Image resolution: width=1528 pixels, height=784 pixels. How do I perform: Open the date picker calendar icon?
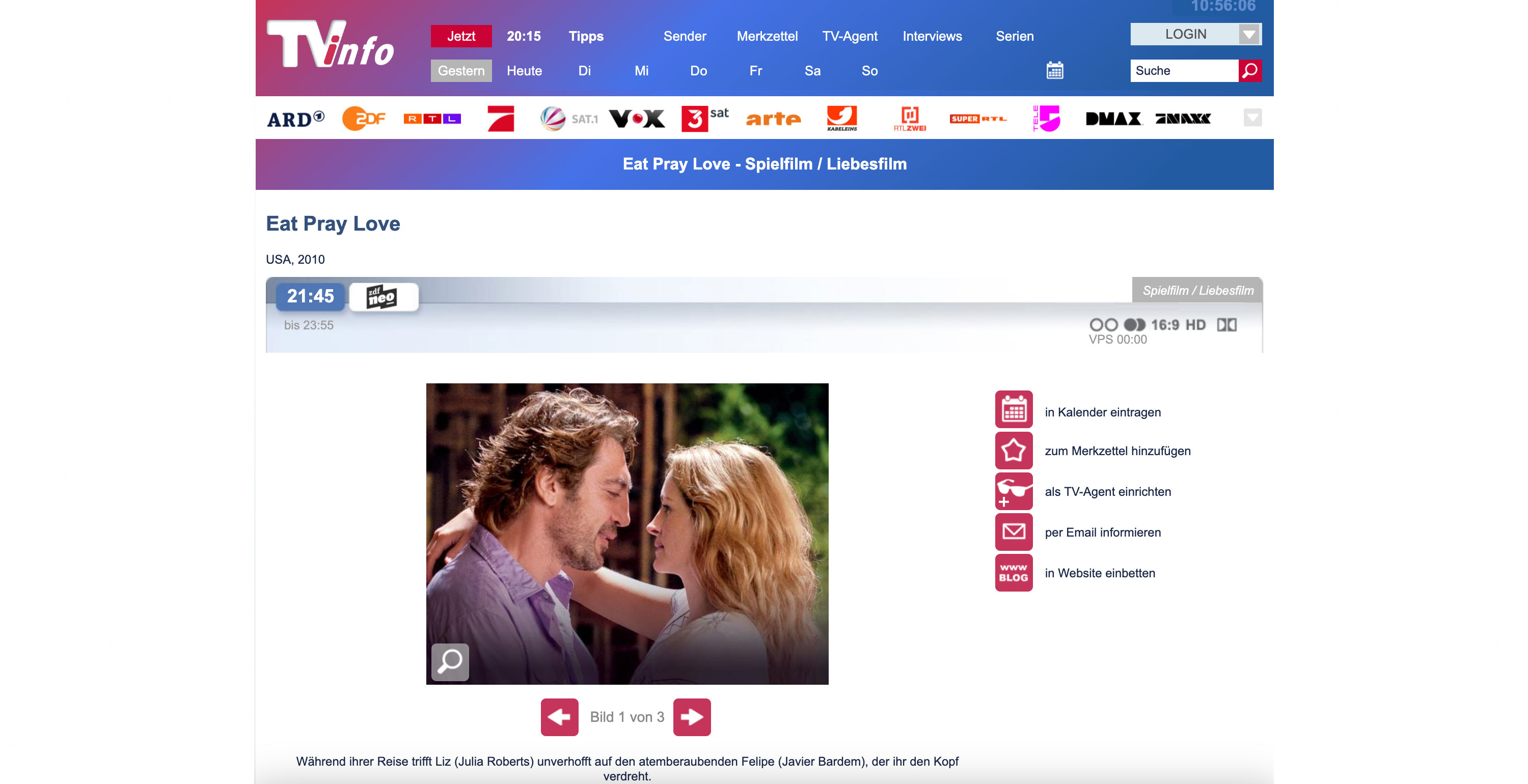pyautogui.click(x=1055, y=71)
